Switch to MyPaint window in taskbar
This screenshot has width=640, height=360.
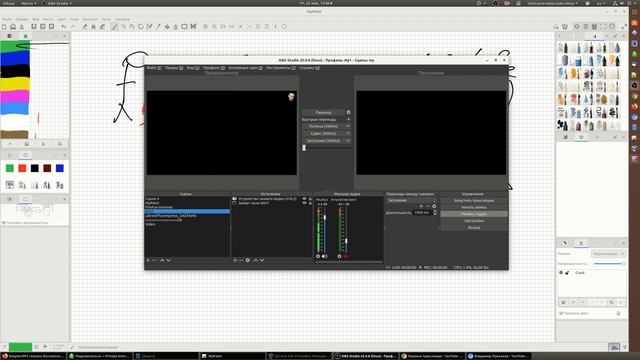pyautogui.click(x=233, y=356)
